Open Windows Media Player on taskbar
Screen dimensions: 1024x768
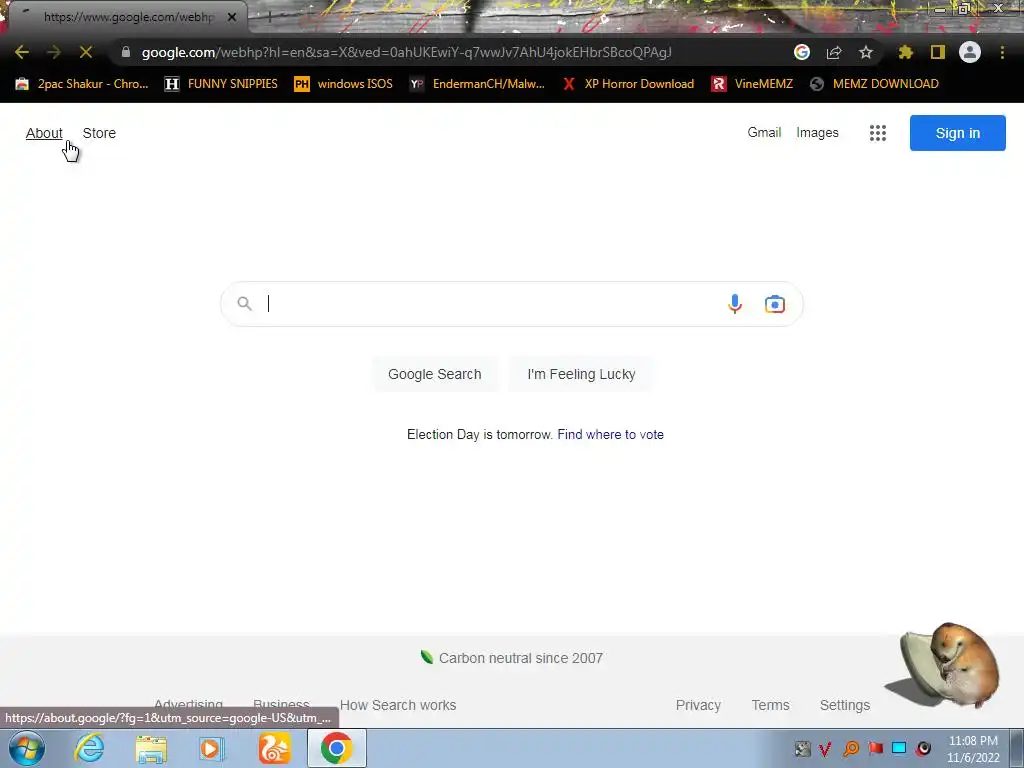212,749
